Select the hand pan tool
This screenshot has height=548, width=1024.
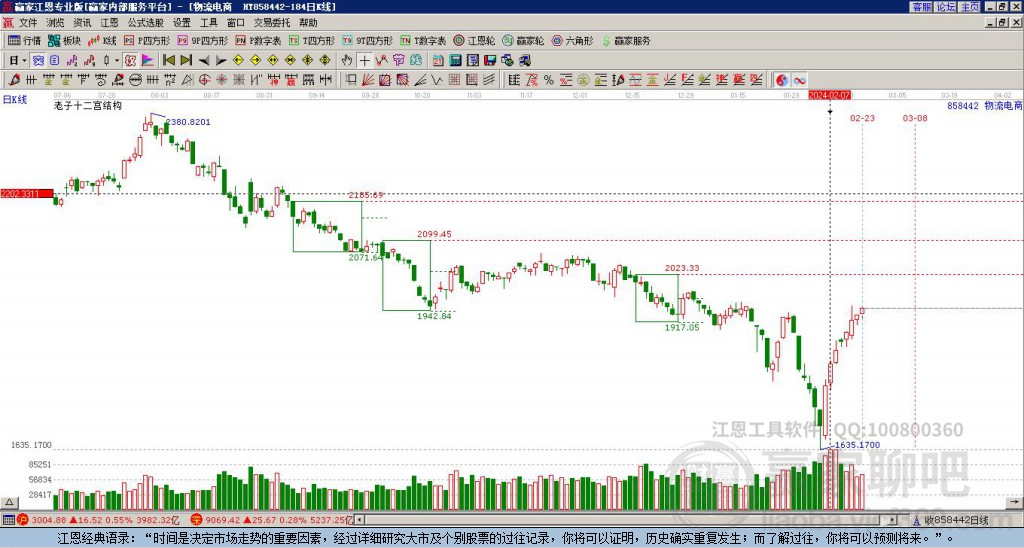click(347, 61)
